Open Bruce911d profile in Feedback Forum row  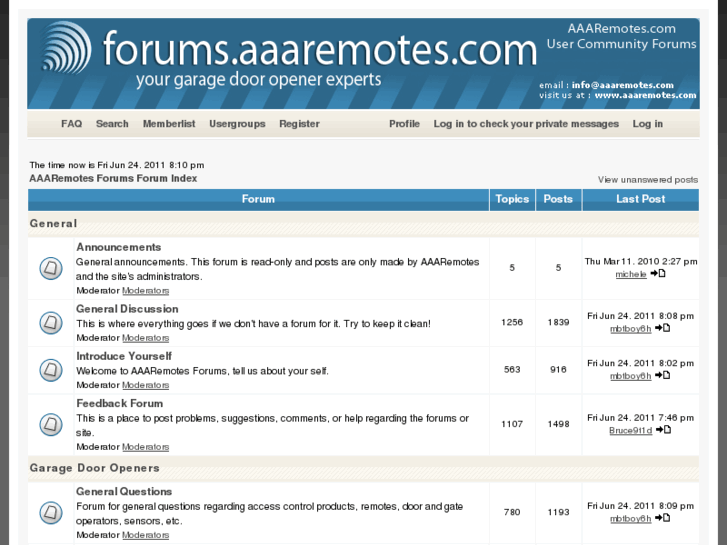tap(631, 430)
